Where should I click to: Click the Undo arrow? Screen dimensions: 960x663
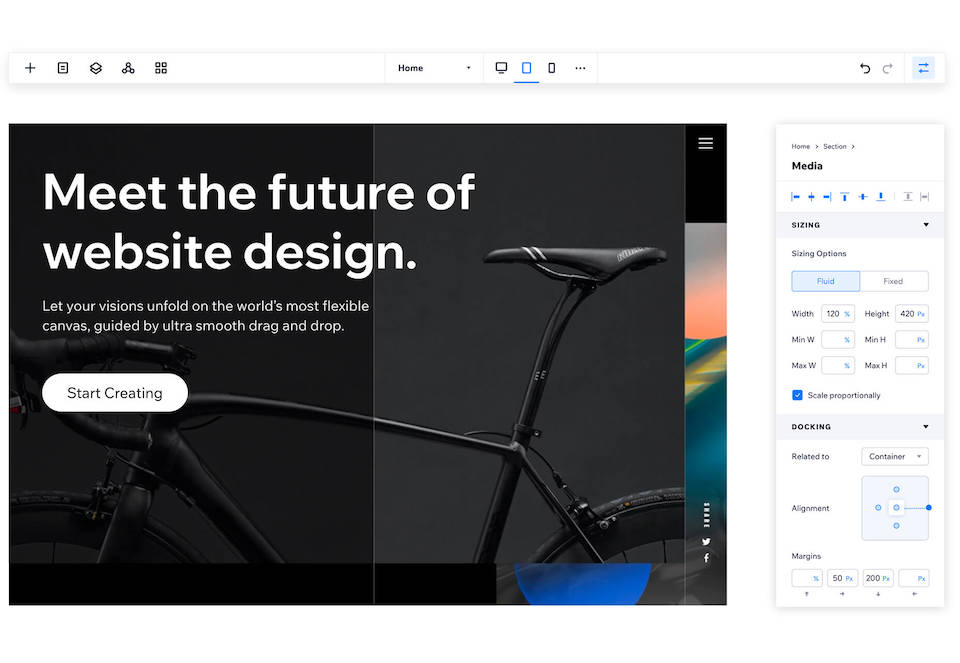[x=865, y=68]
